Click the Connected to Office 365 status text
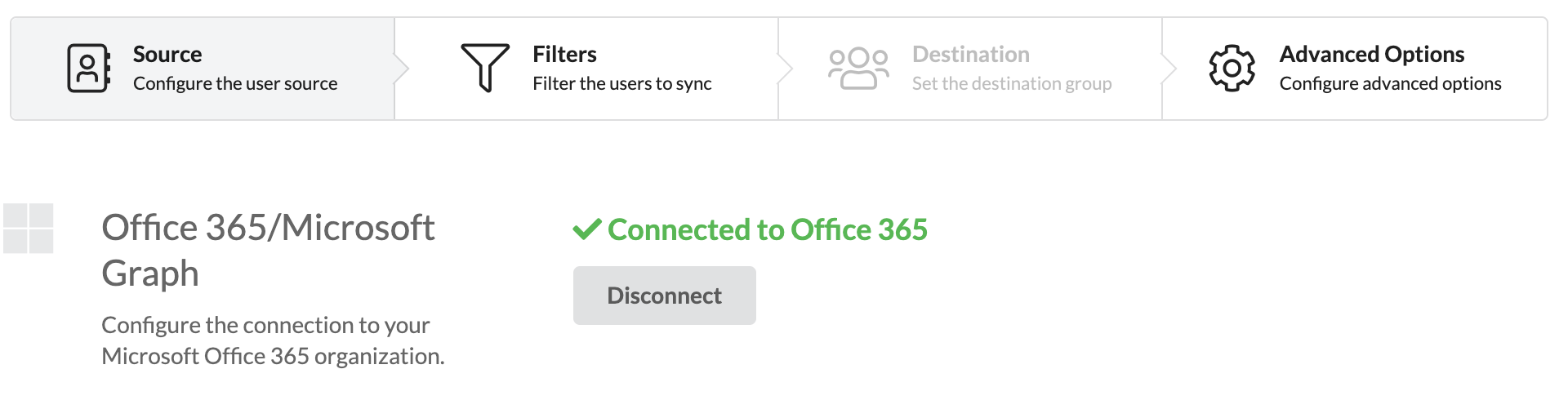 [x=768, y=230]
